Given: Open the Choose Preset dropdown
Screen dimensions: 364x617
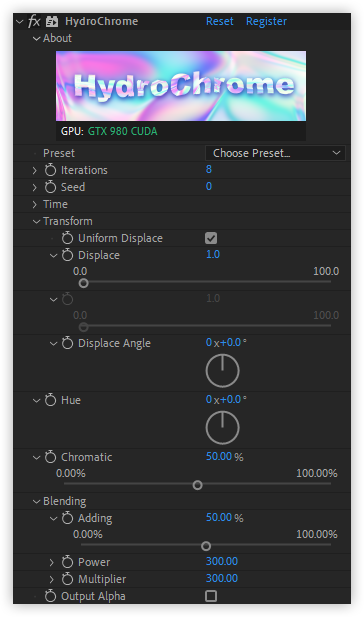Looking at the screenshot, I should point(275,153).
